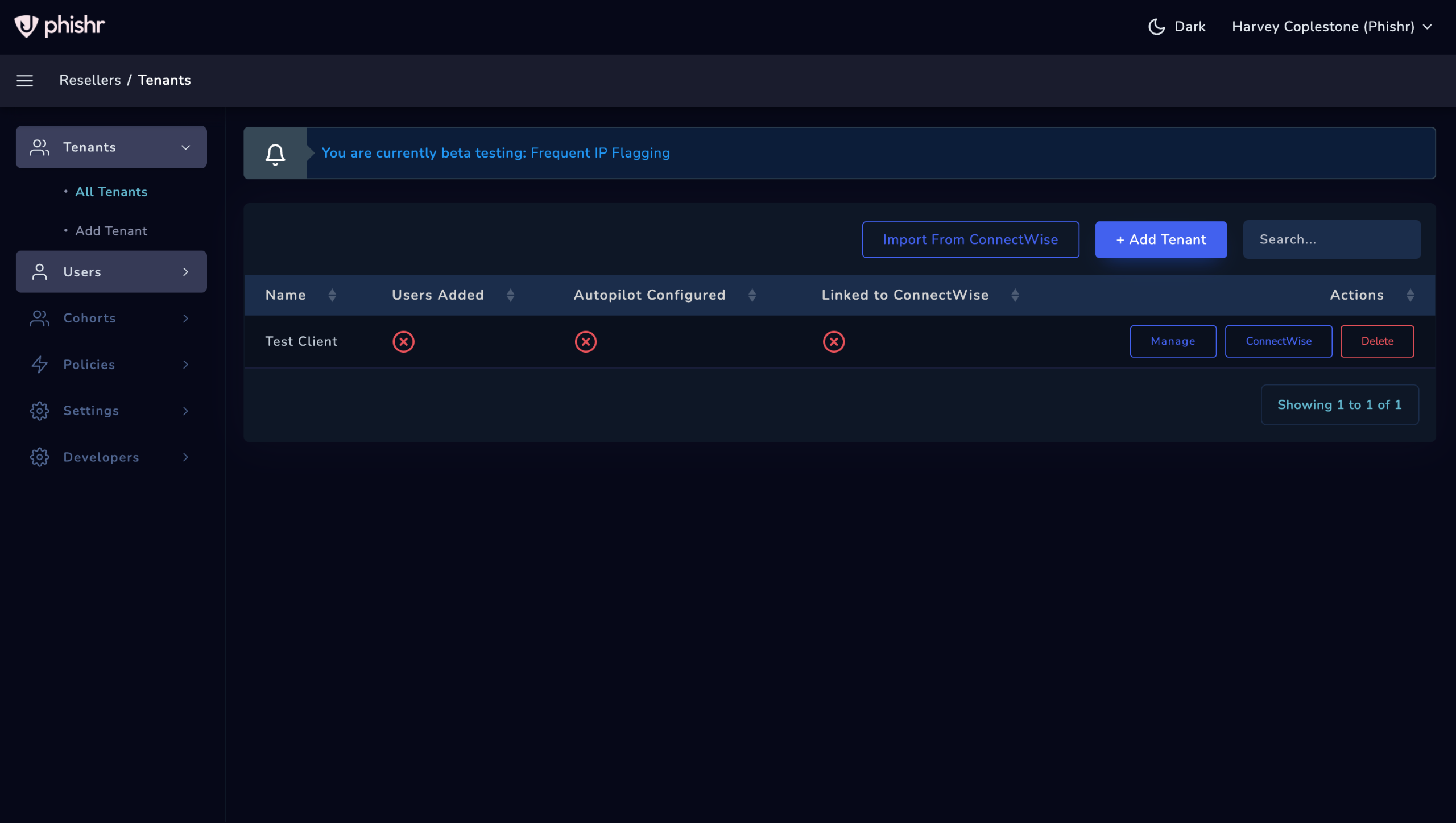Image resolution: width=1456 pixels, height=823 pixels.
Task: Collapse the Tenants sidebar section
Action: [x=111, y=147]
